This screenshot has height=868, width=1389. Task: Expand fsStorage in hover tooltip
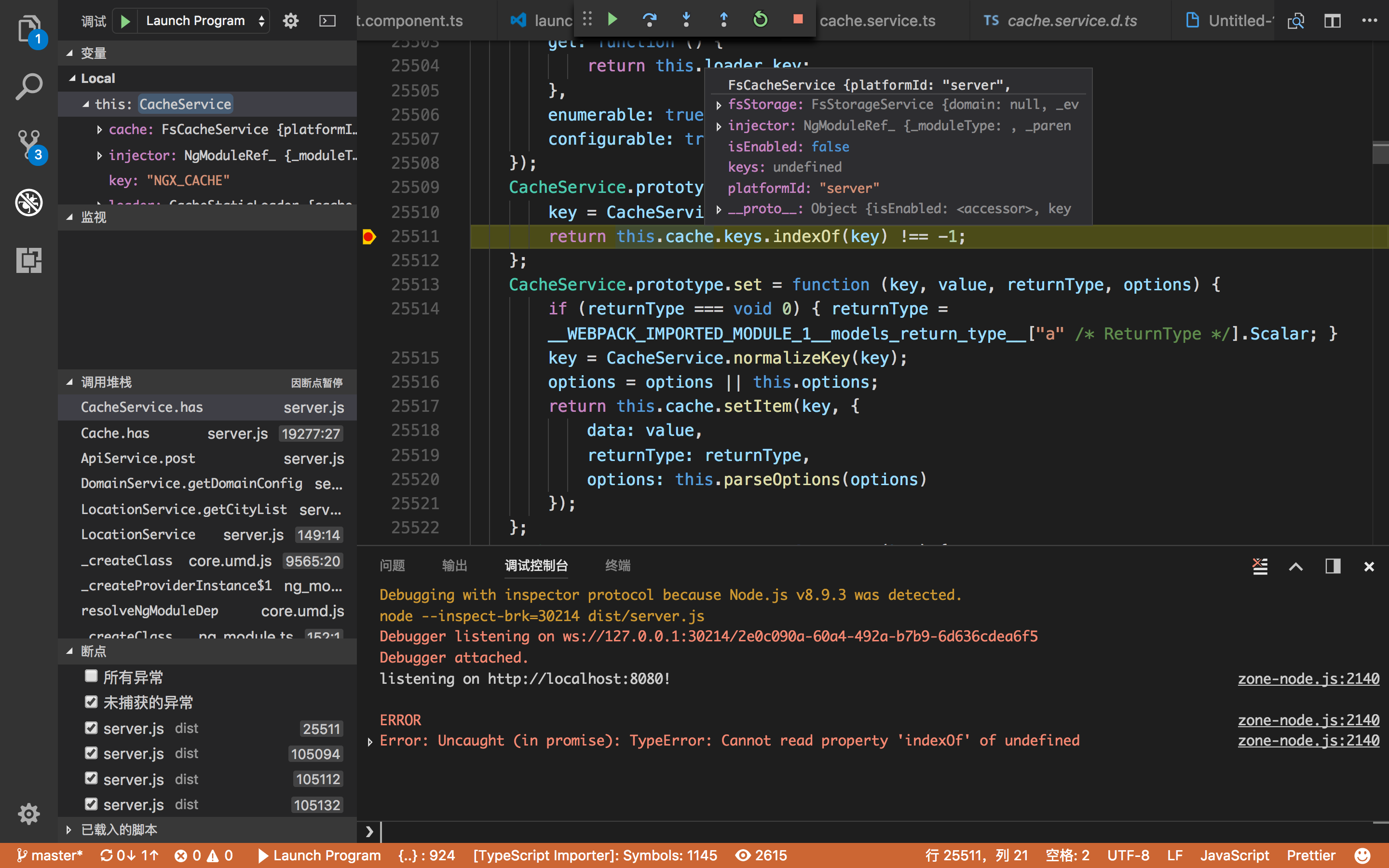[719, 105]
